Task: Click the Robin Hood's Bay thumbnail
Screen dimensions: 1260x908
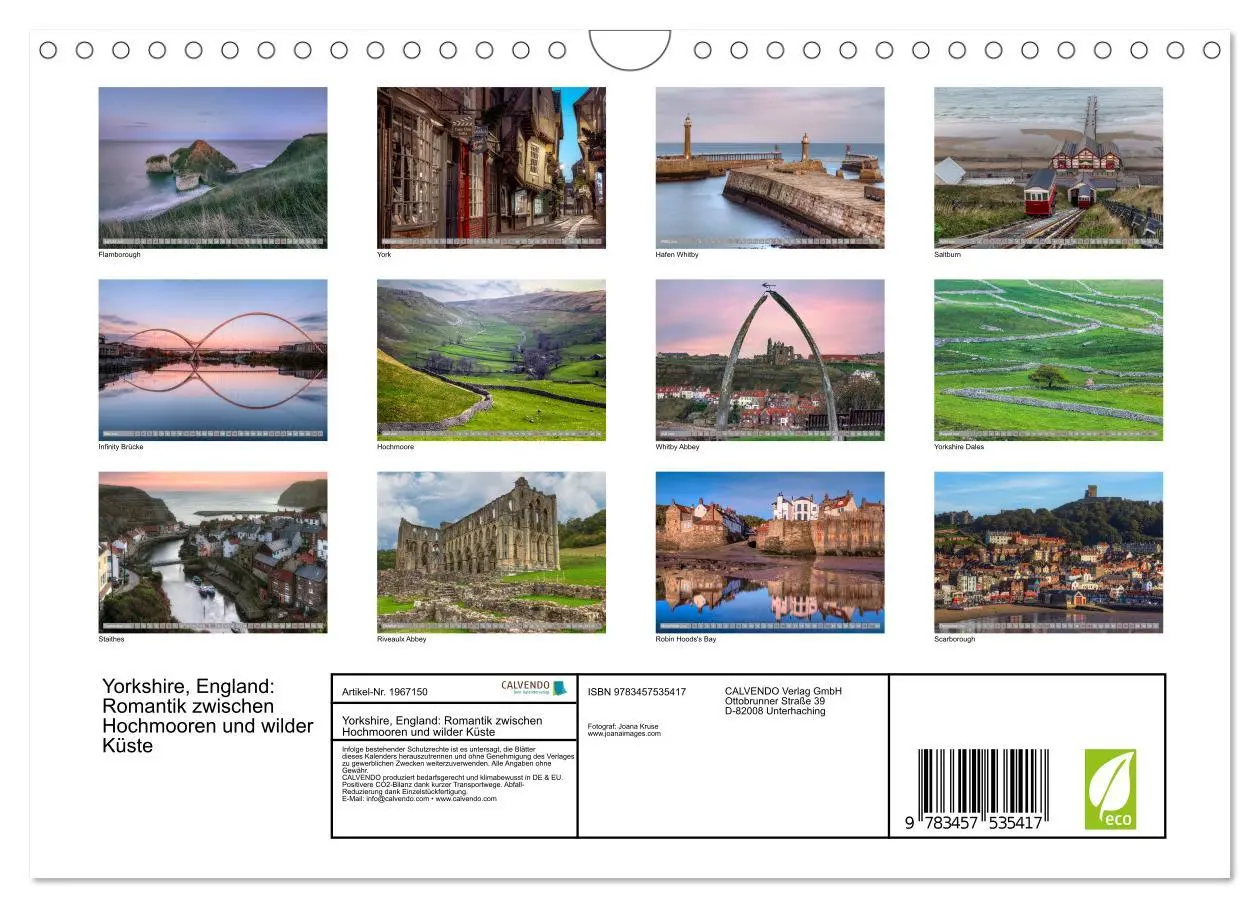Action: 770,552
